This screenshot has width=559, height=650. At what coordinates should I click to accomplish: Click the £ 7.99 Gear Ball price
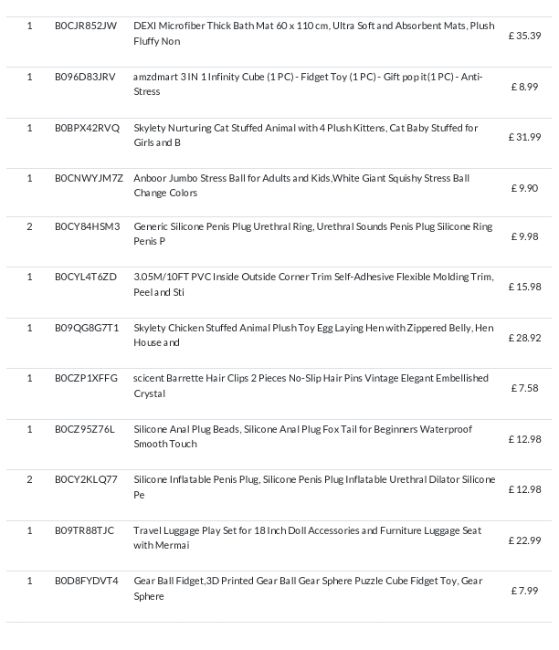coord(525,591)
